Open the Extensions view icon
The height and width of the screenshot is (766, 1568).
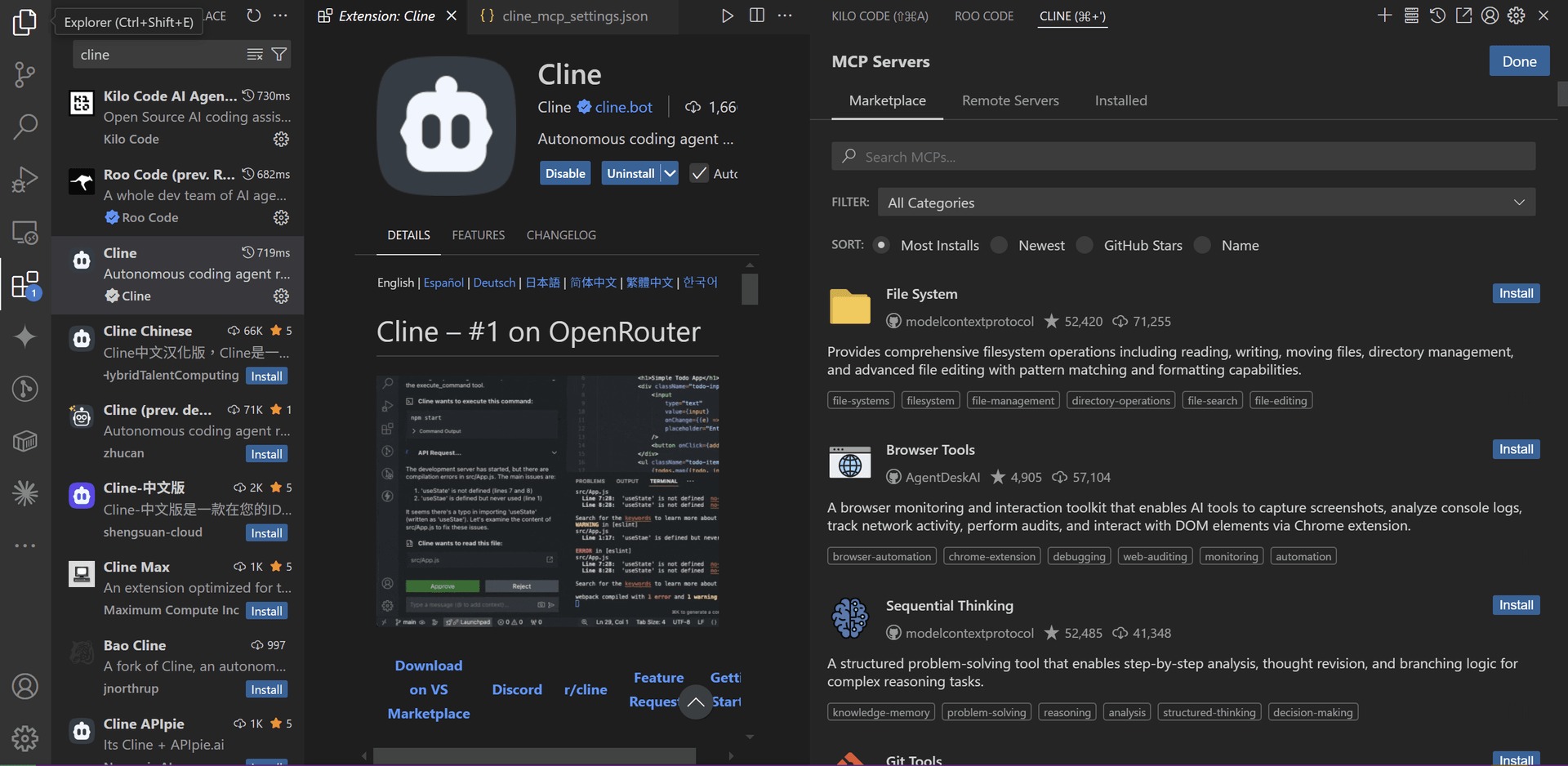[25, 284]
